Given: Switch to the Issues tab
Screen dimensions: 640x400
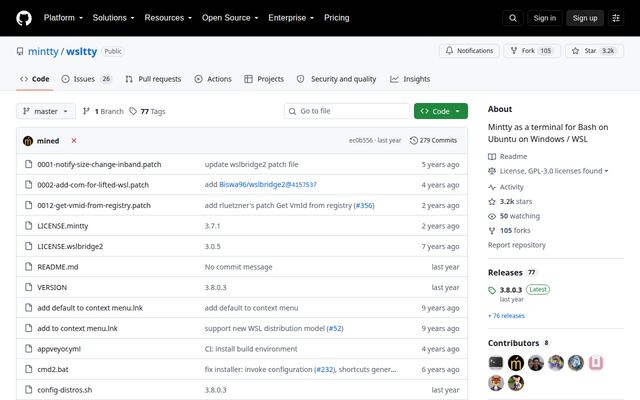Looking at the screenshot, I should [x=86, y=79].
